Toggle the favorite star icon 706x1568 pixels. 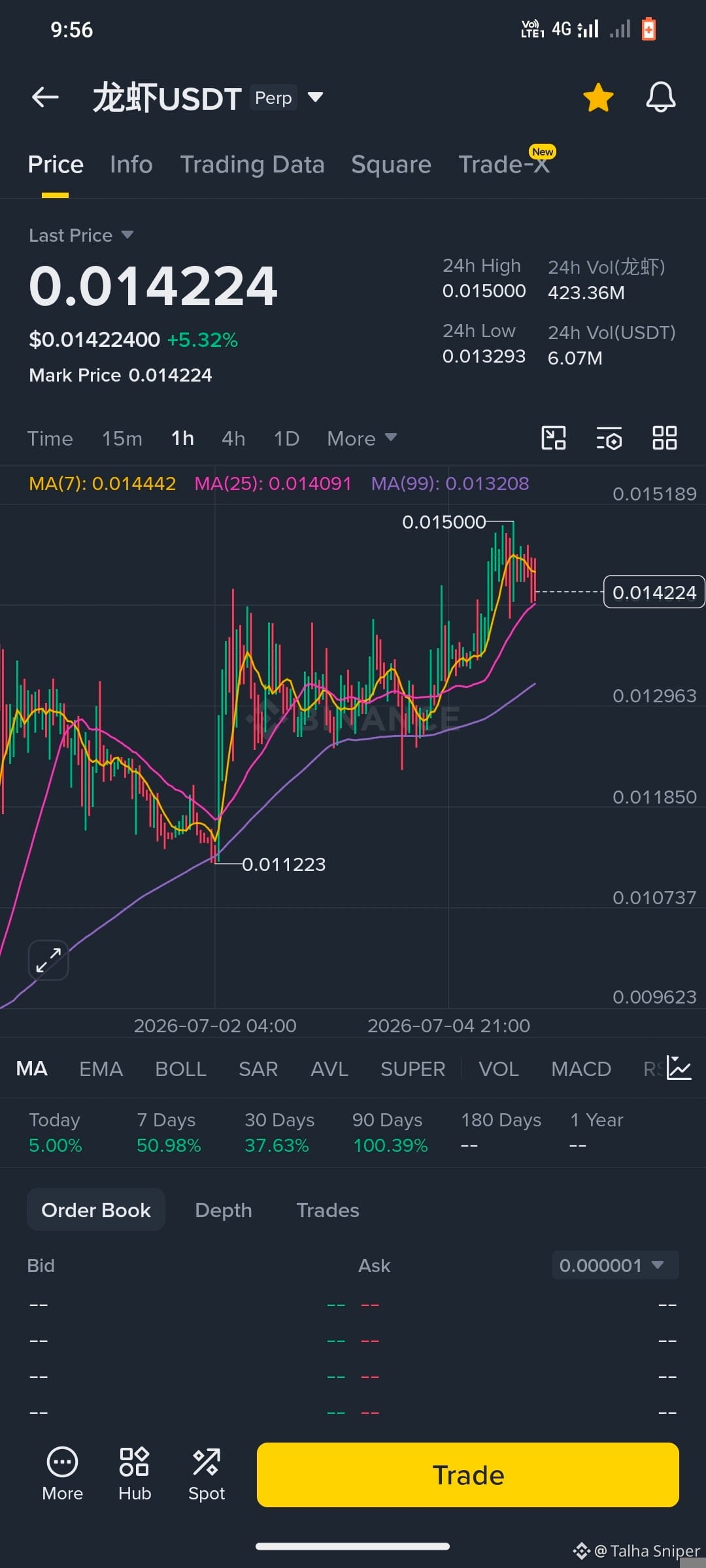click(598, 97)
